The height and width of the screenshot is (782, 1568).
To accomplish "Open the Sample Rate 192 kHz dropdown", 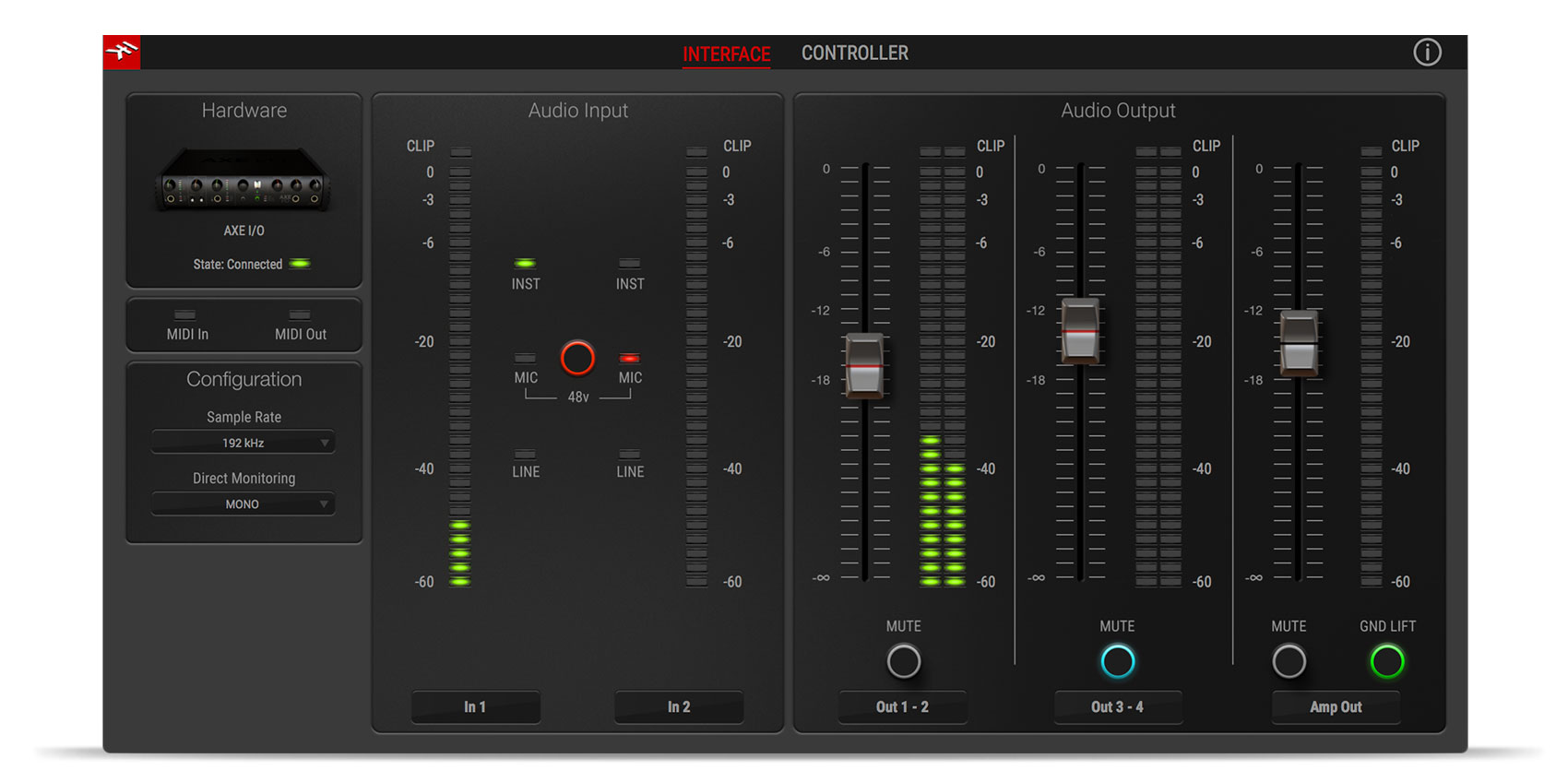I will pos(244,443).
